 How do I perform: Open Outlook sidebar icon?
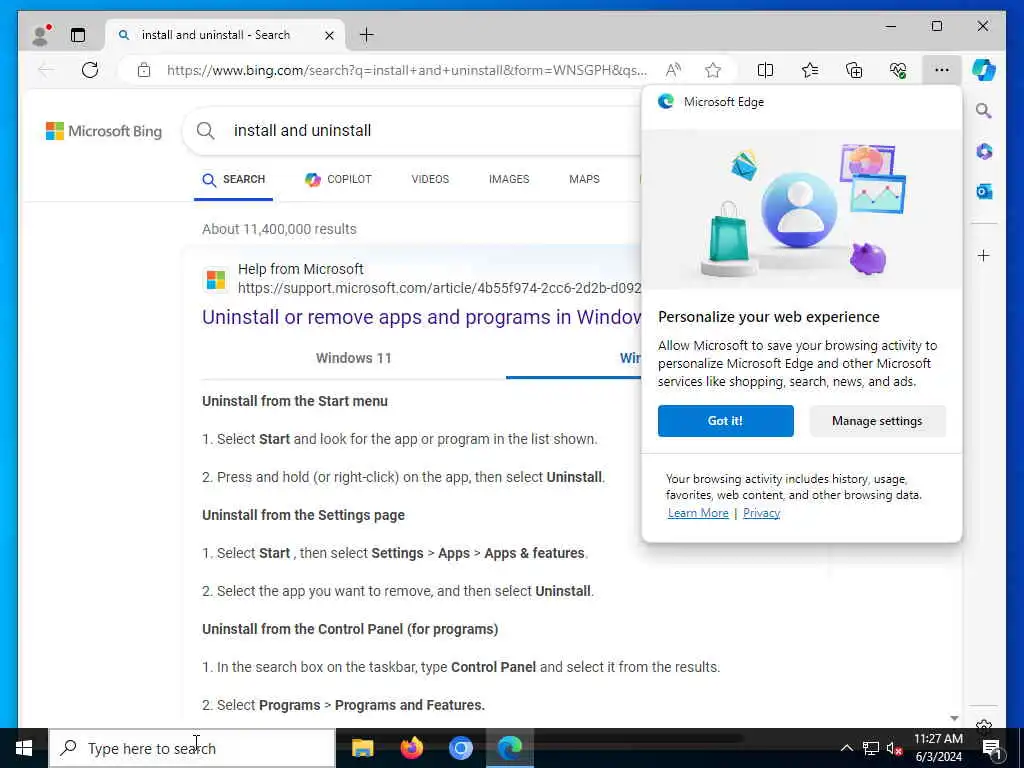[984, 191]
